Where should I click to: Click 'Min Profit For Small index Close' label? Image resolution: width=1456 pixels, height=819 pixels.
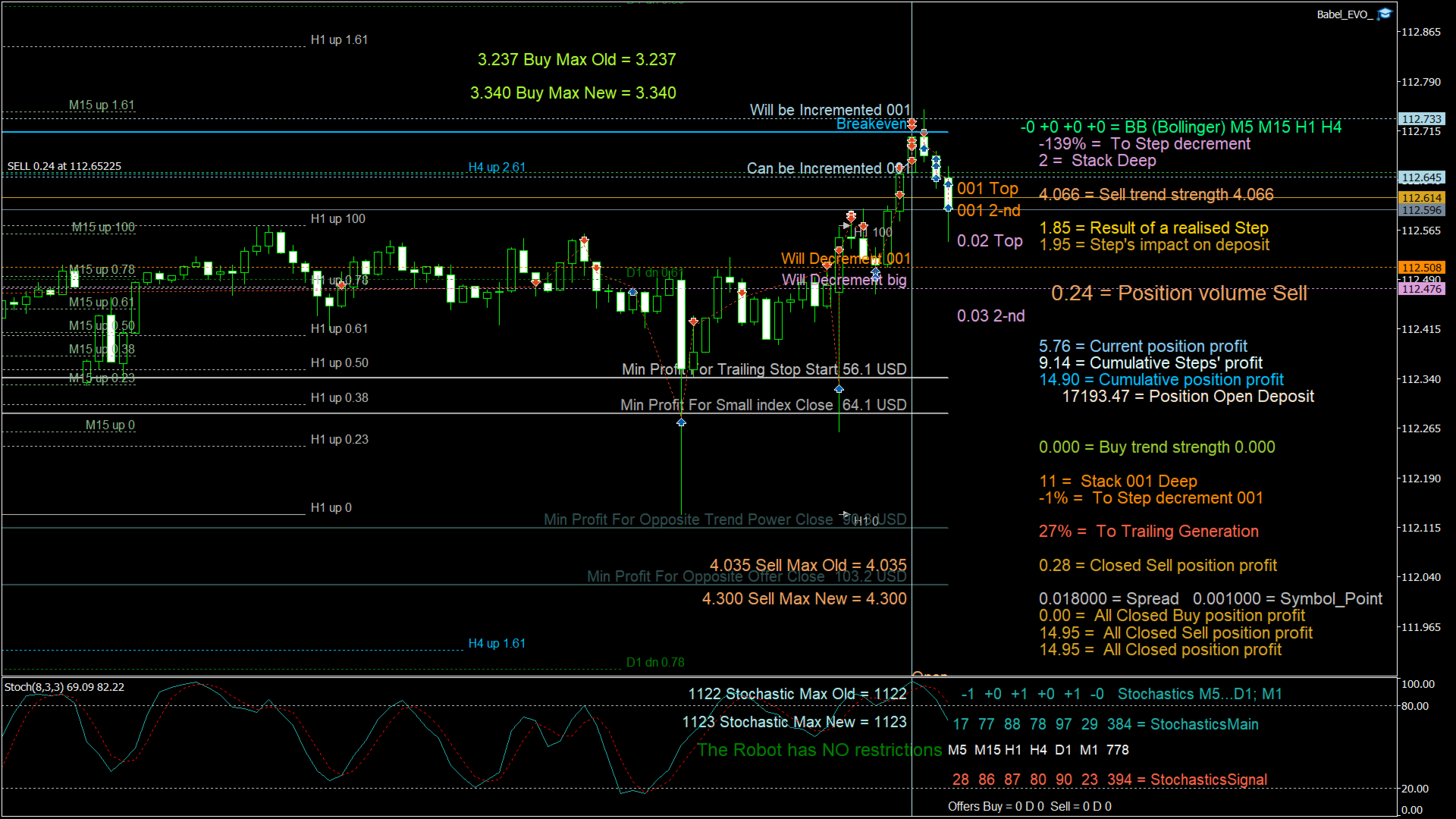[x=763, y=405]
